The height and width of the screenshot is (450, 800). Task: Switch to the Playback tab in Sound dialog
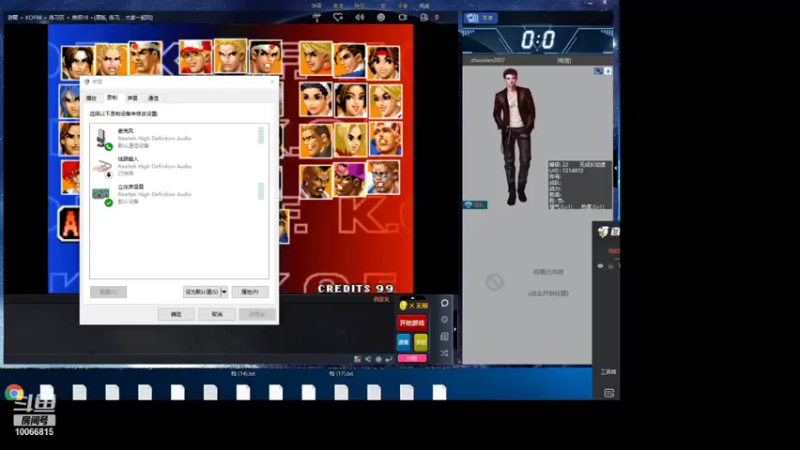tap(91, 98)
